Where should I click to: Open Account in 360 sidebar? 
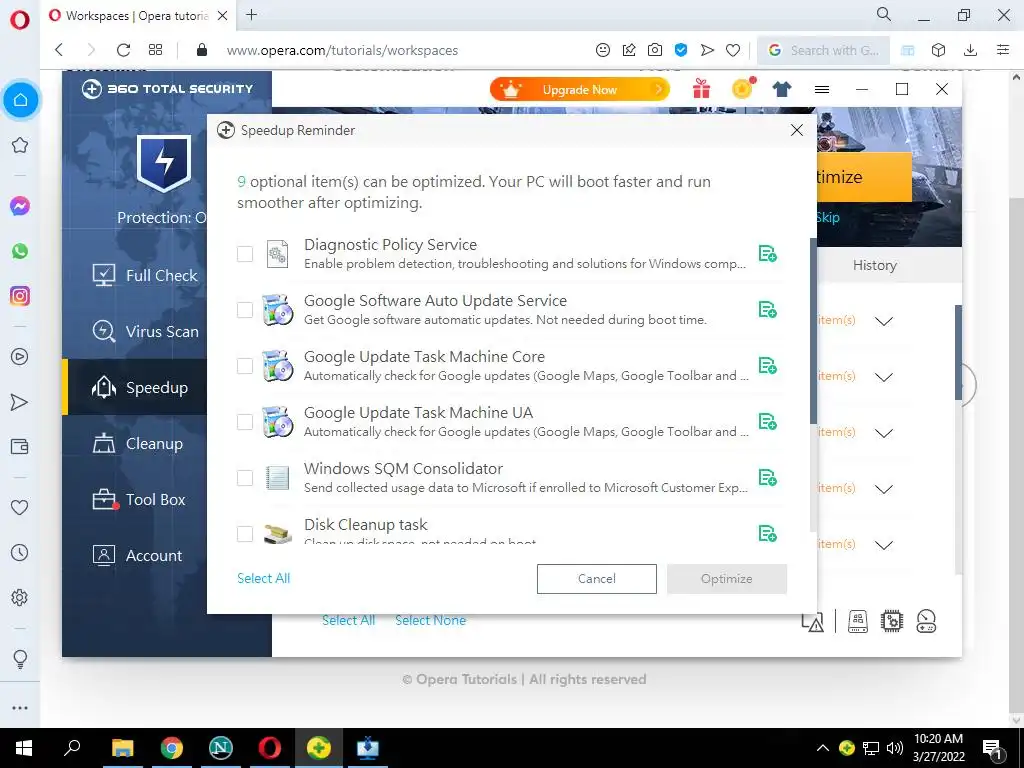(135, 556)
